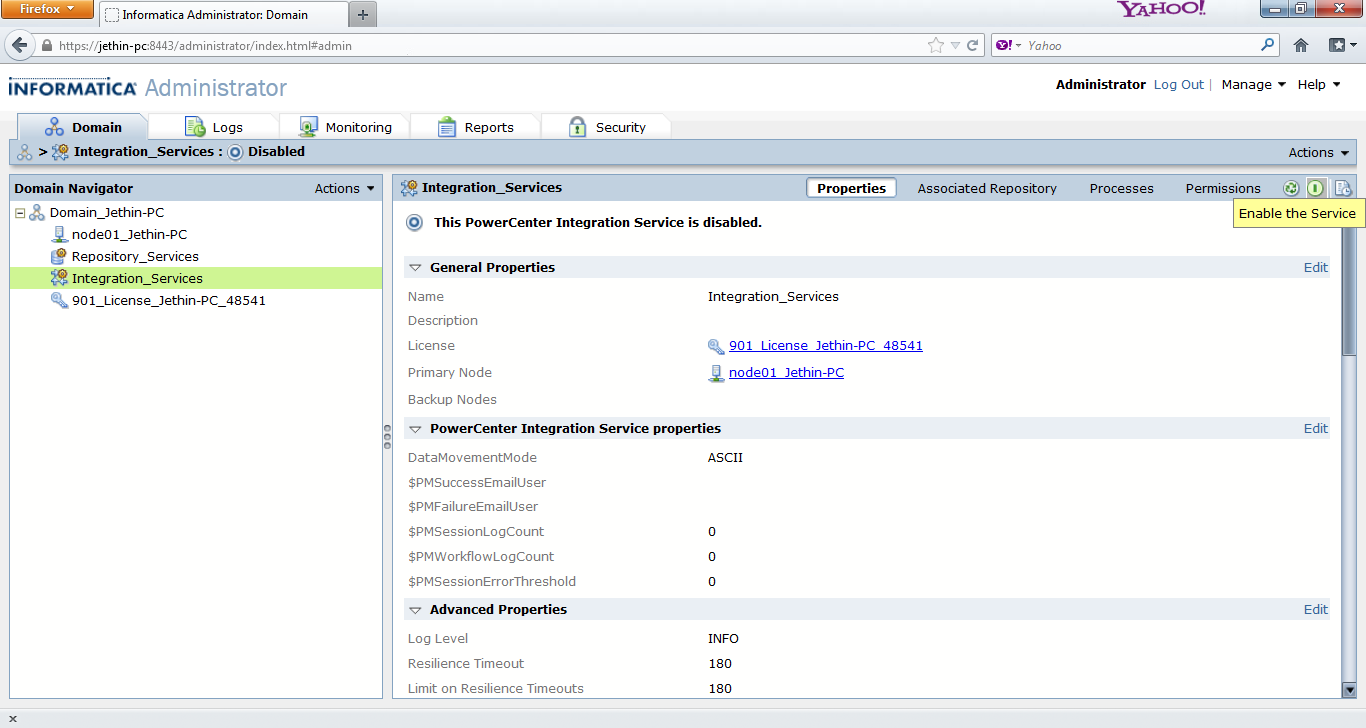The height and width of the screenshot is (728, 1366).
Task: Collapse the Domain_Jethin-PC tree node
Action: tap(22, 212)
